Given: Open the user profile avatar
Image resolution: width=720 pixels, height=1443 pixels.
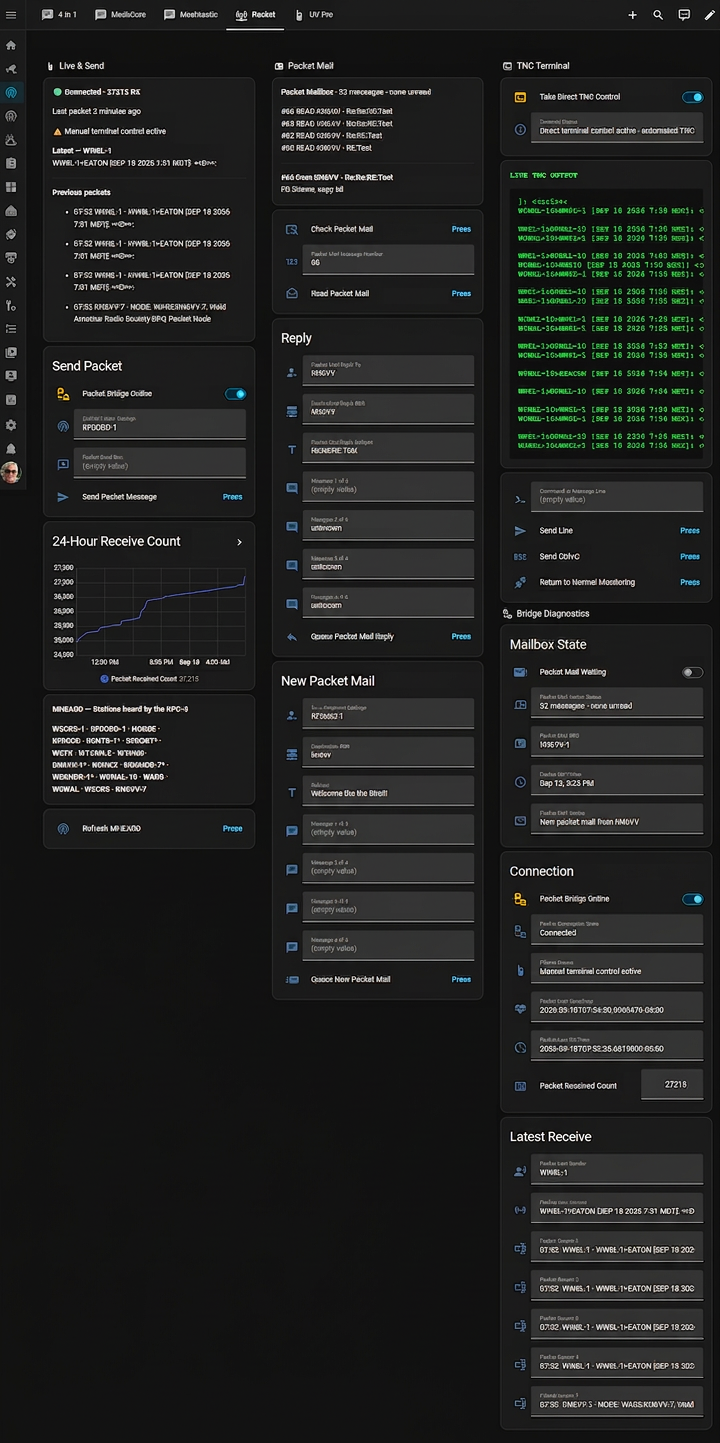Looking at the screenshot, I should tap(11, 472).
